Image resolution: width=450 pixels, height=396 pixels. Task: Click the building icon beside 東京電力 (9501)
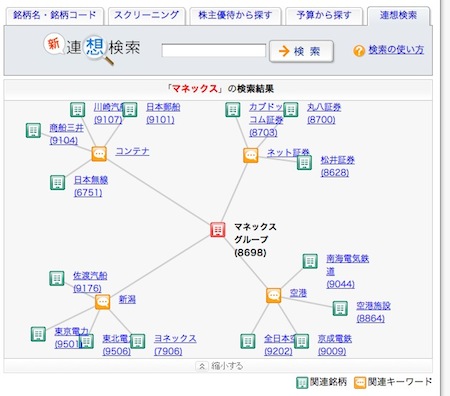[38, 334]
